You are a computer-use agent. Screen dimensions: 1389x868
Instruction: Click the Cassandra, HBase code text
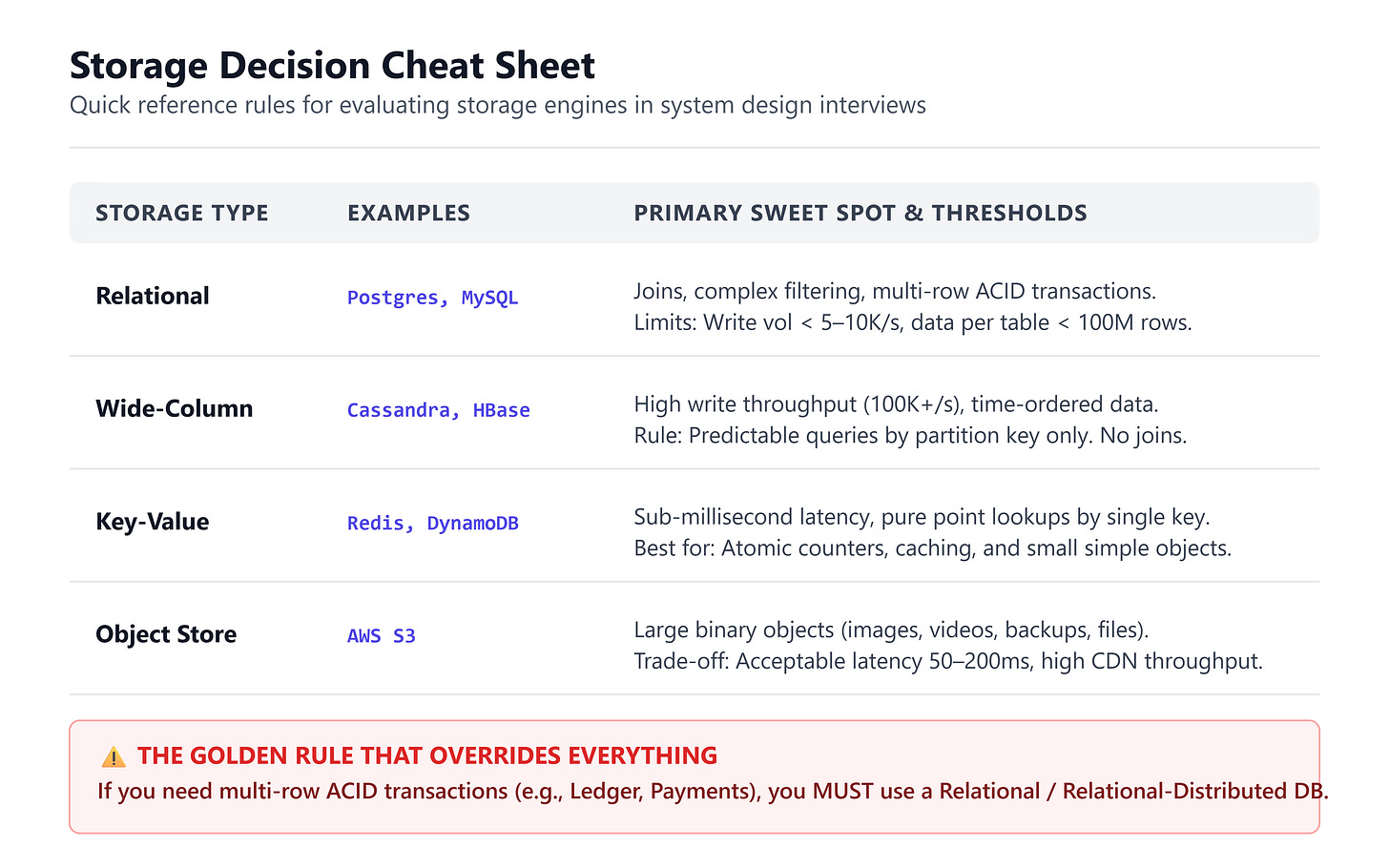pyautogui.click(x=439, y=410)
